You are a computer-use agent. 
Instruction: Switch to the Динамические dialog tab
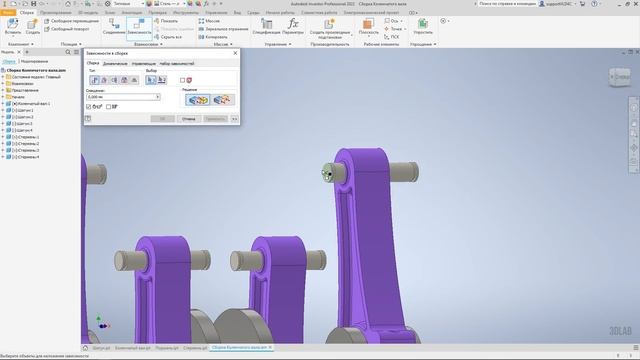pos(115,64)
